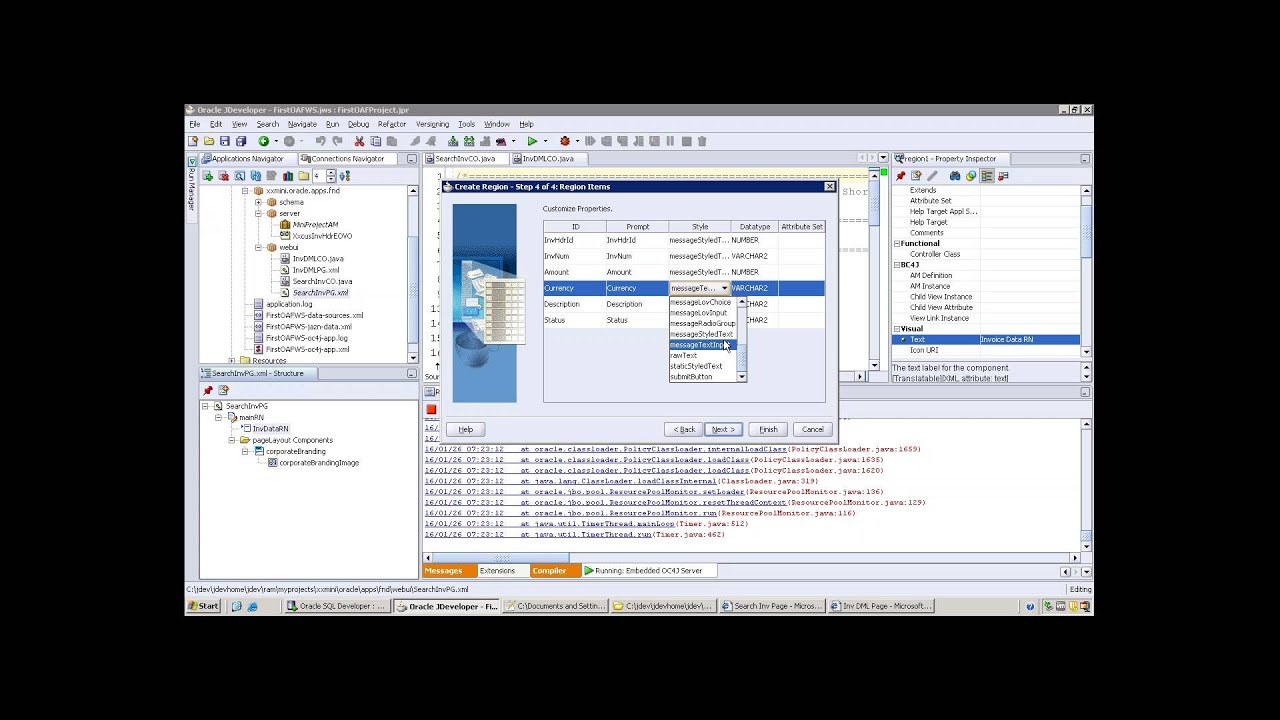Open the File menu
The width and height of the screenshot is (1280, 720).
pos(195,124)
